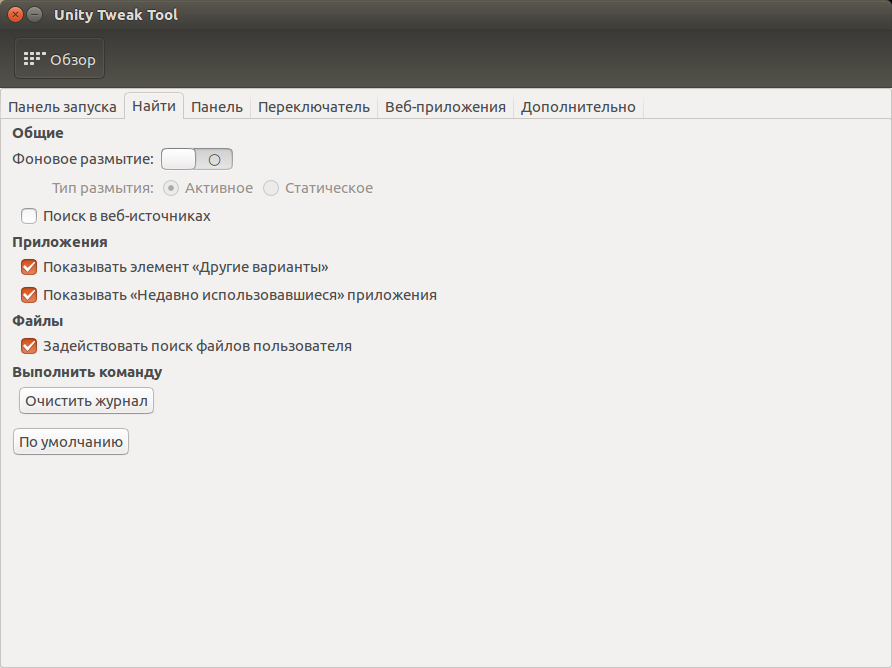Click the Общие section heading
The width and height of the screenshot is (892, 668).
pos(38,133)
